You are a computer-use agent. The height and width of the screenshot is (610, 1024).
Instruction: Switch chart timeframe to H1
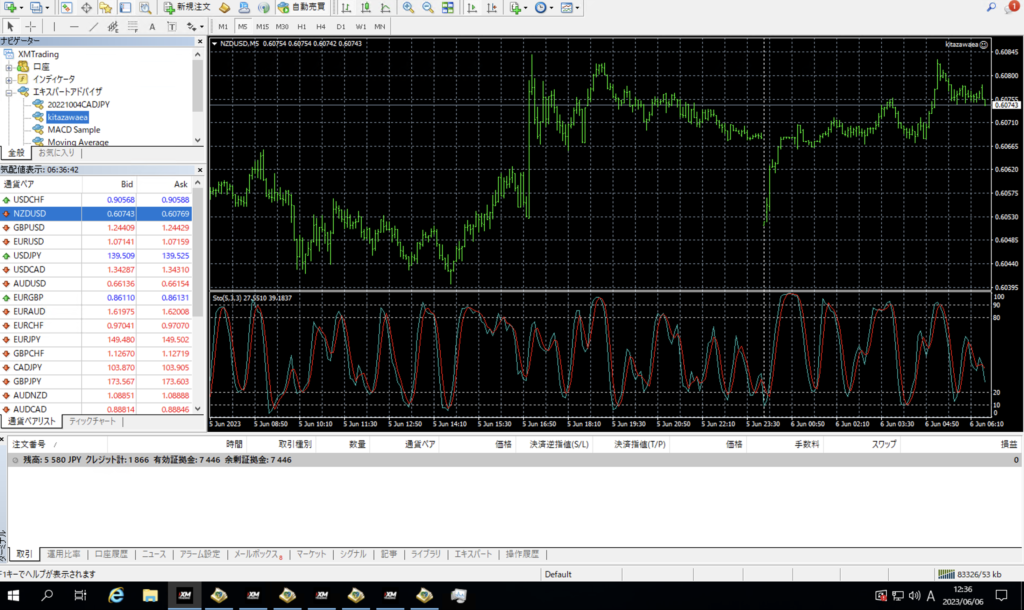[301, 25]
